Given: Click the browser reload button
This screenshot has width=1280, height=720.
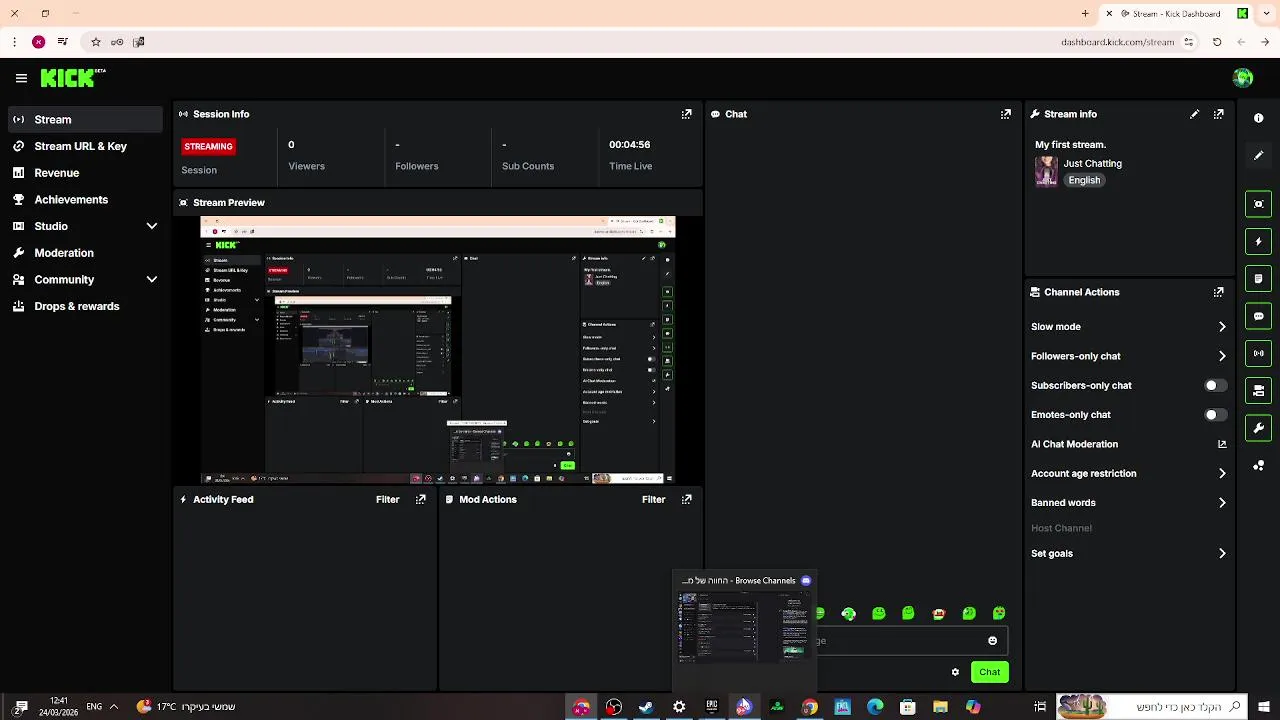Looking at the screenshot, I should (x=1217, y=42).
